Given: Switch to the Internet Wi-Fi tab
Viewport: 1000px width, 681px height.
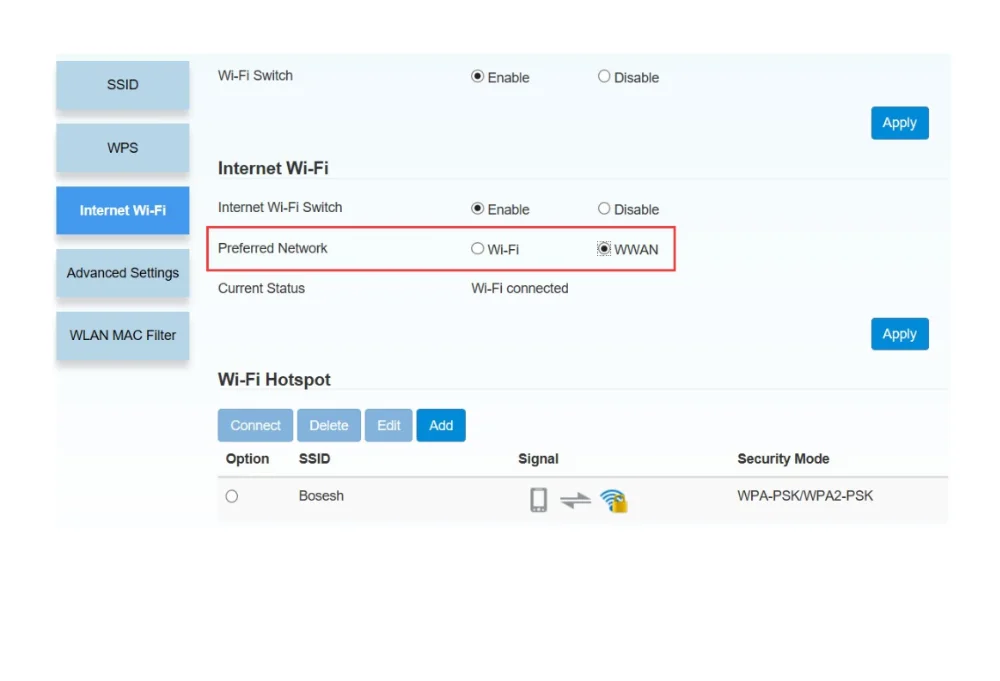Looking at the screenshot, I should click(x=122, y=210).
